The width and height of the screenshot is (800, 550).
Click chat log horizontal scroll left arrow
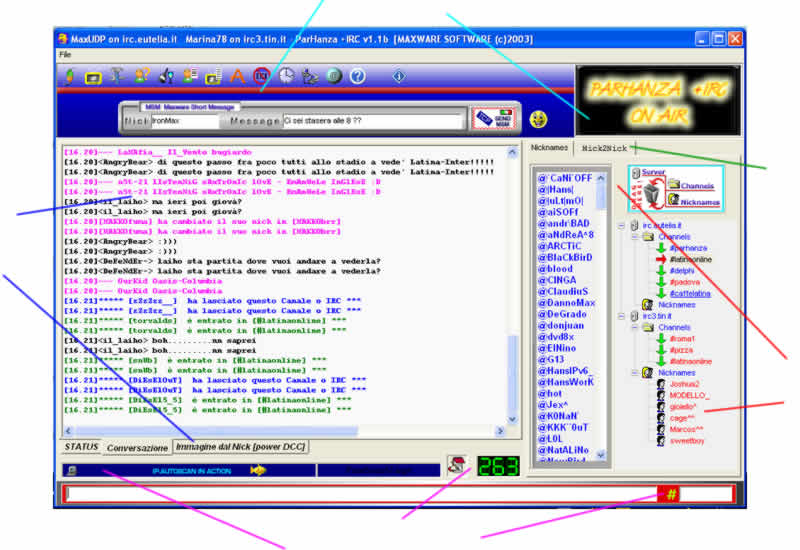click(68, 431)
